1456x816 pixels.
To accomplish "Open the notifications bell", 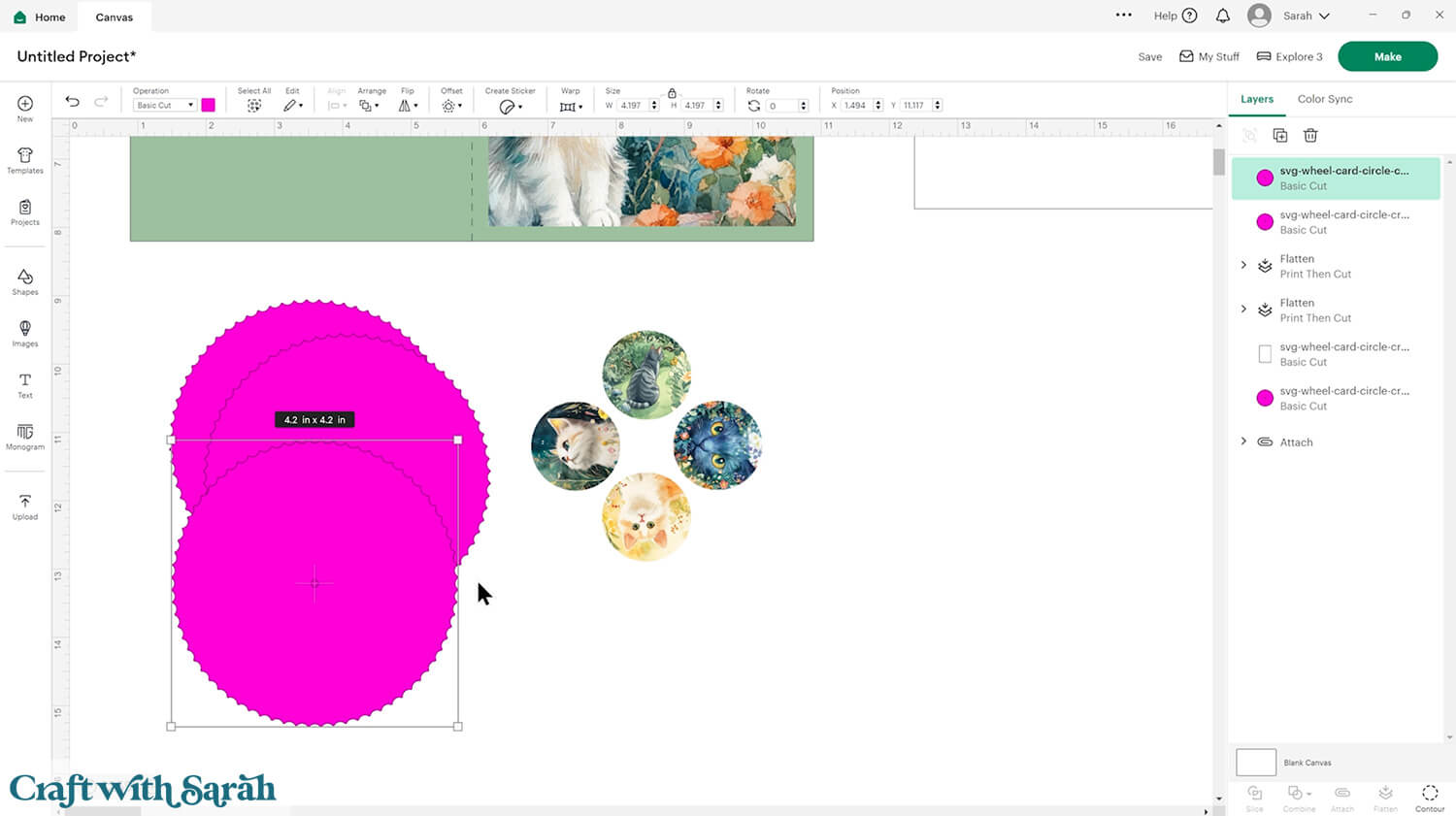I will pyautogui.click(x=1223, y=16).
